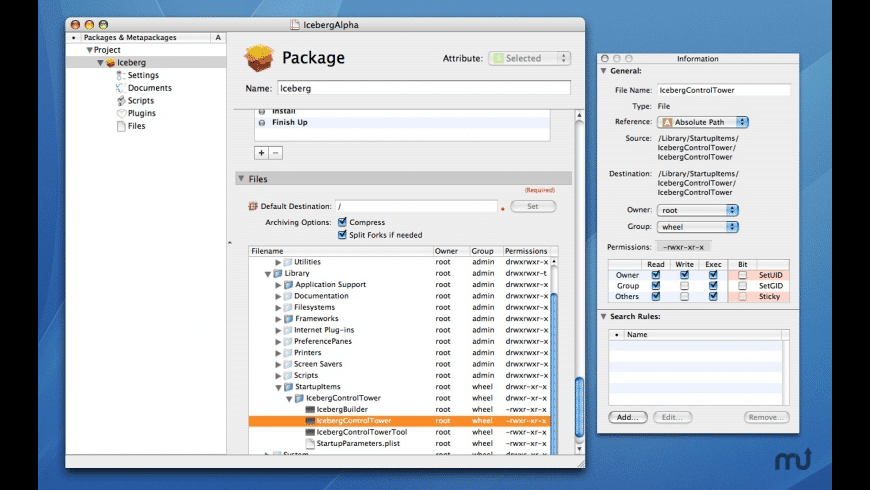Select the Settings icon in project tree
Viewport: 870px width, 490px height.
(x=120, y=75)
